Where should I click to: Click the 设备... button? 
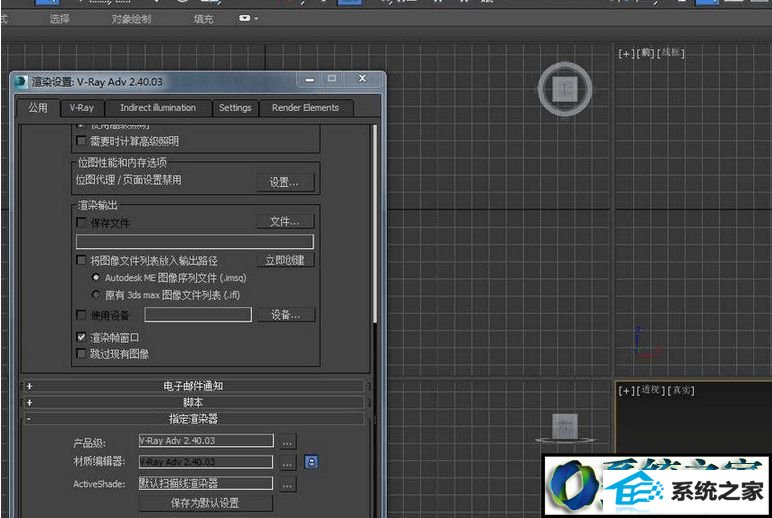coord(286,315)
